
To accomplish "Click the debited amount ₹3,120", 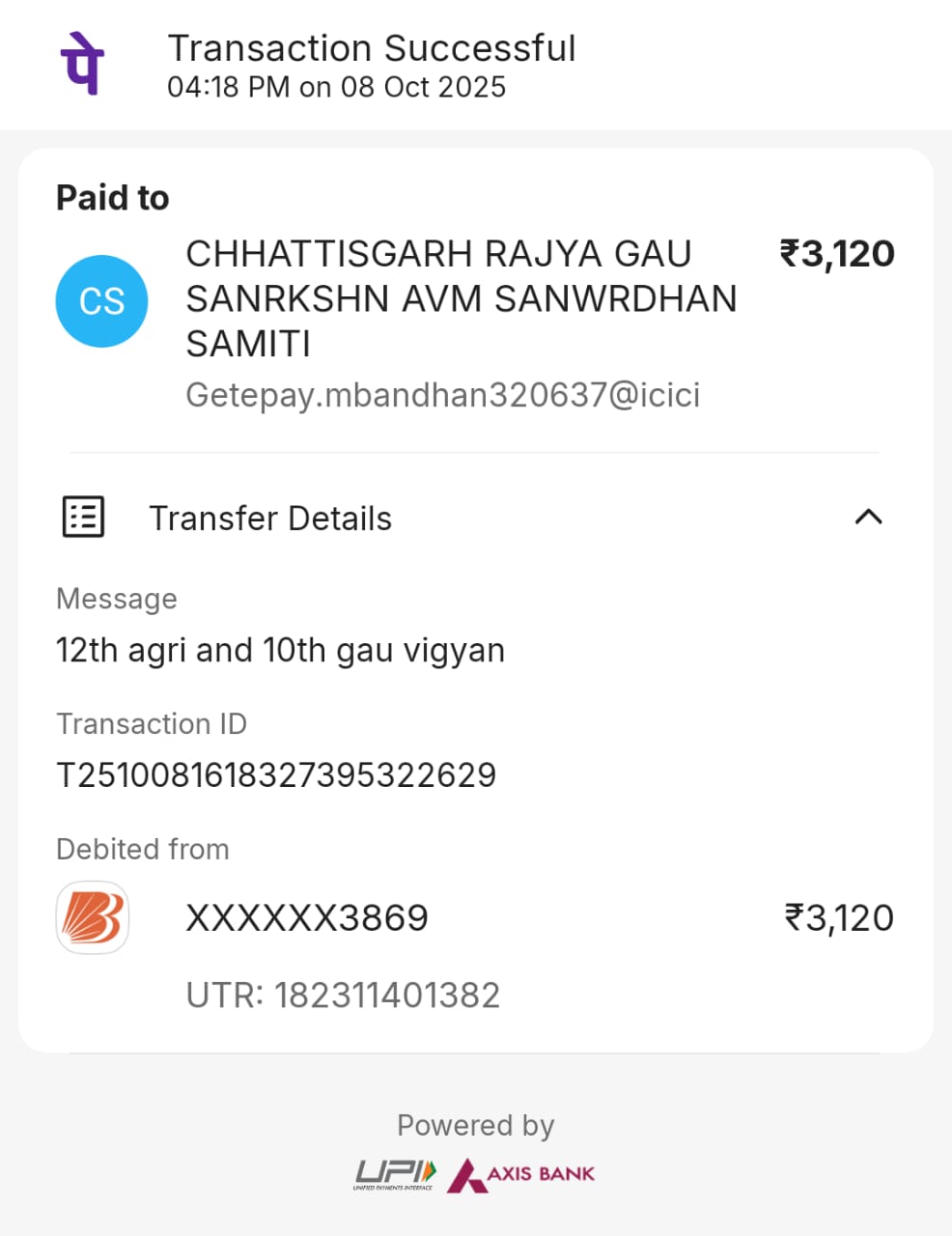I will point(839,917).
